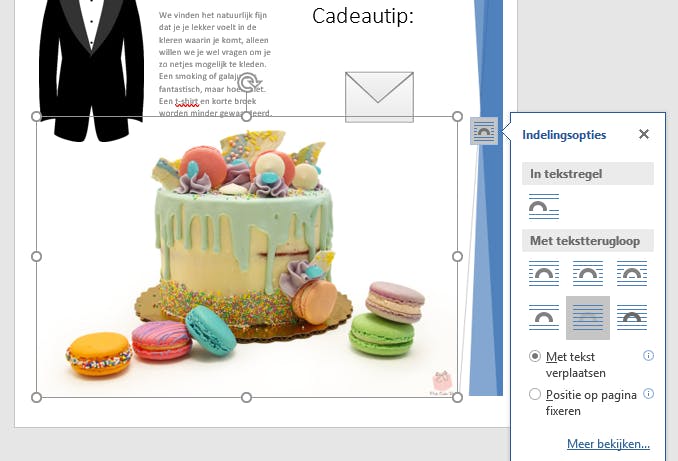The width and height of the screenshot is (678, 461).
Task: Click the rotation handle above the cake picture
Action: click(248, 82)
